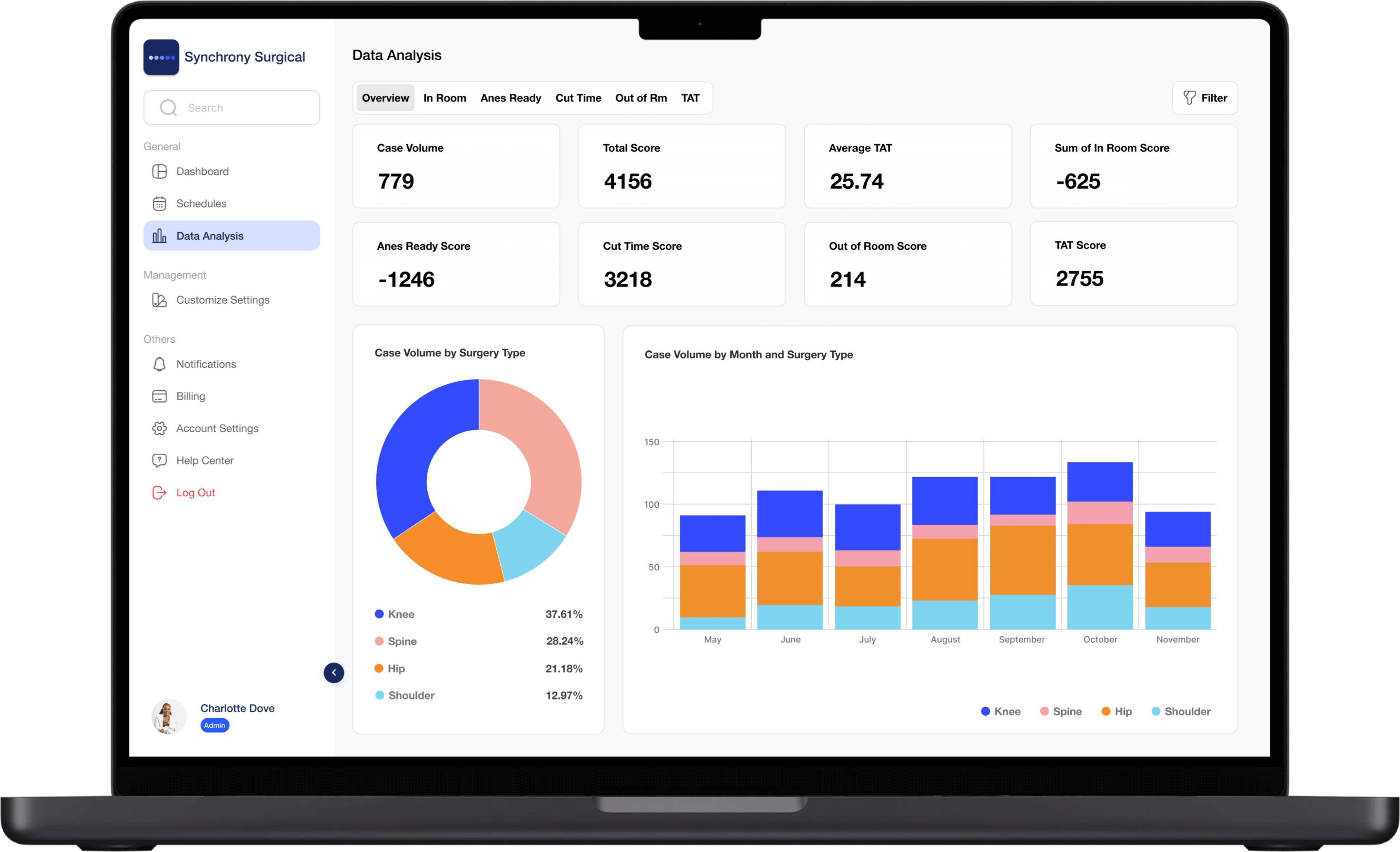Open the Account Settings gear icon
Screen dimensions: 1400x852
pyautogui.click(x=159, y=428)
